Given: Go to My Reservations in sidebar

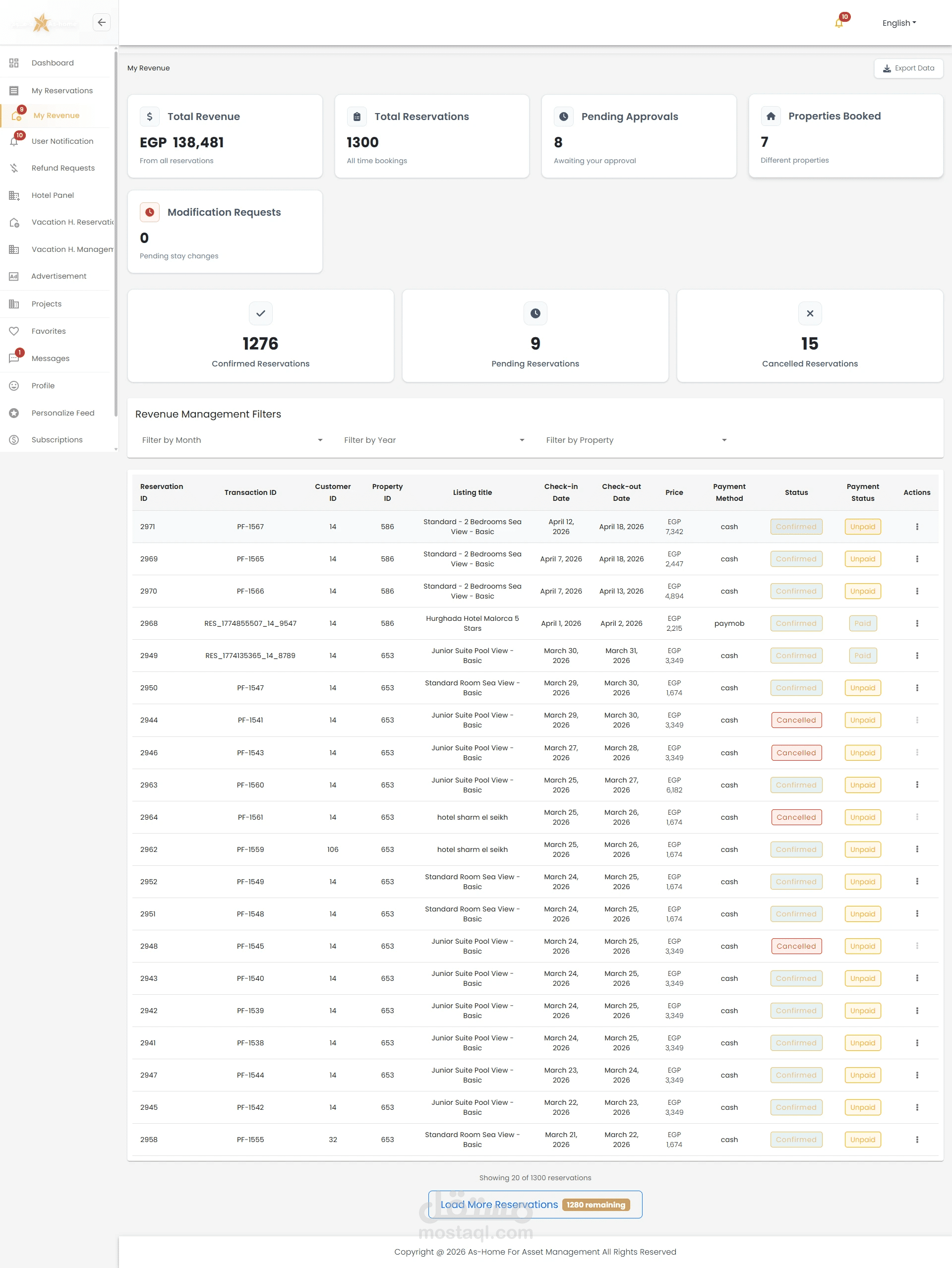Looking at the screenshot, I should point(62,91).
